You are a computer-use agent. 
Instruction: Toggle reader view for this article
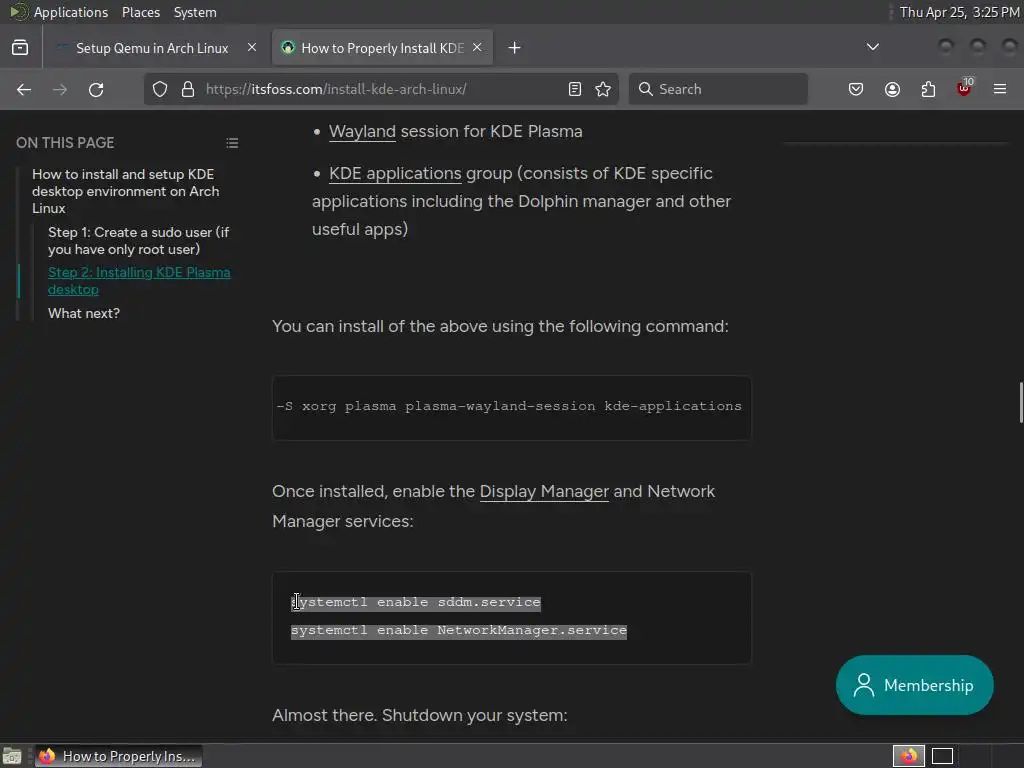575,89
